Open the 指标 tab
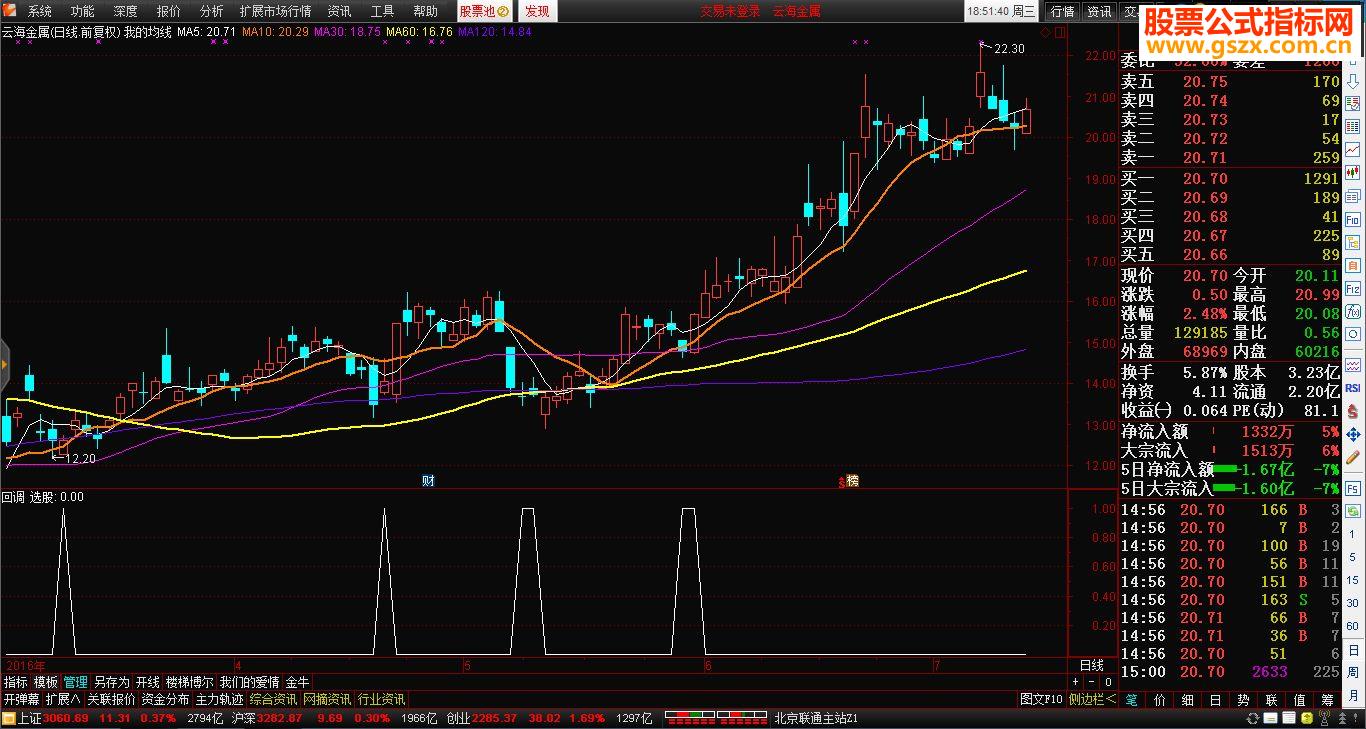Viewport: 1366px width, 729px height. (x=15, y=682)
